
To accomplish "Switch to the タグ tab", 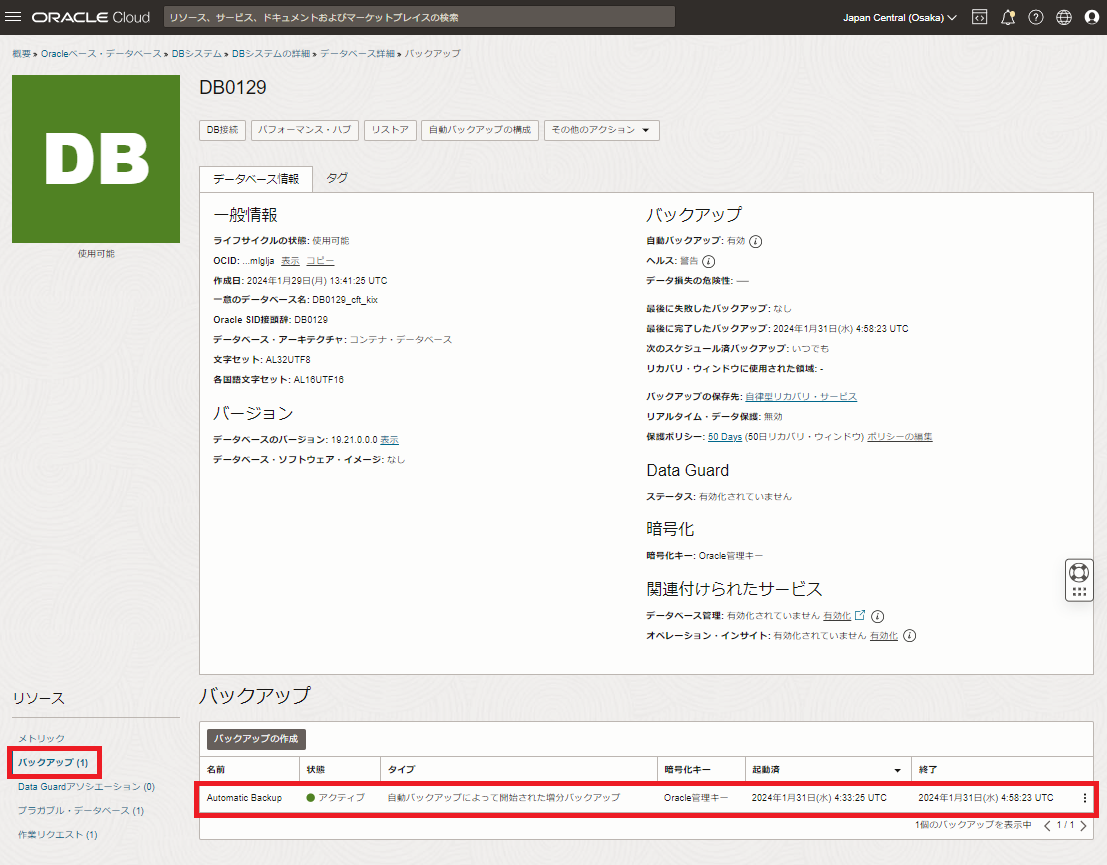I will point(337,178).
